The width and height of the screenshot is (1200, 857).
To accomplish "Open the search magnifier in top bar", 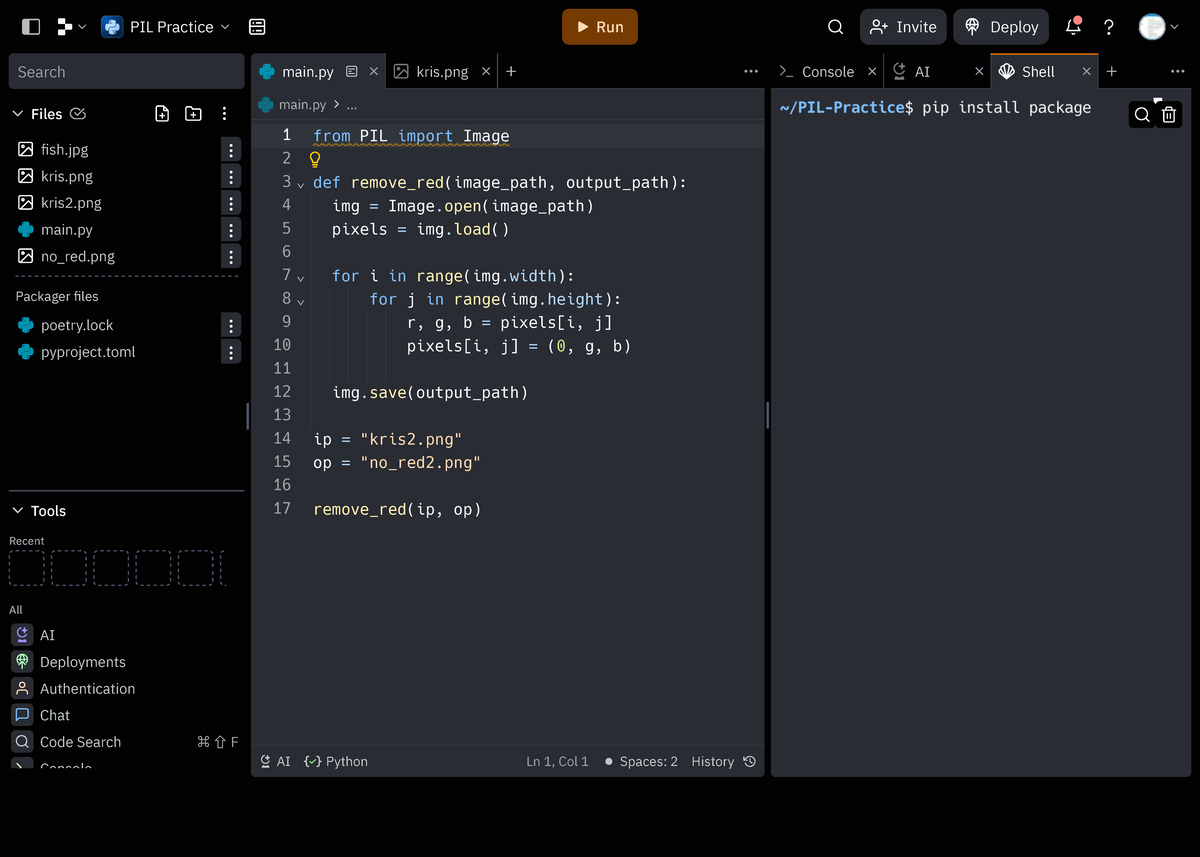I will click(836, 27).
